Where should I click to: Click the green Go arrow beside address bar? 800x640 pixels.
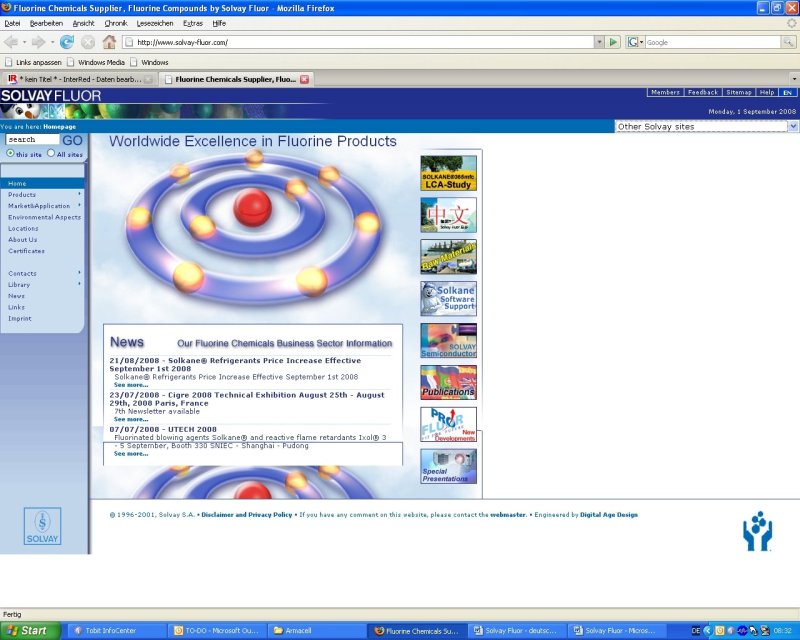[x=613, y=42]
